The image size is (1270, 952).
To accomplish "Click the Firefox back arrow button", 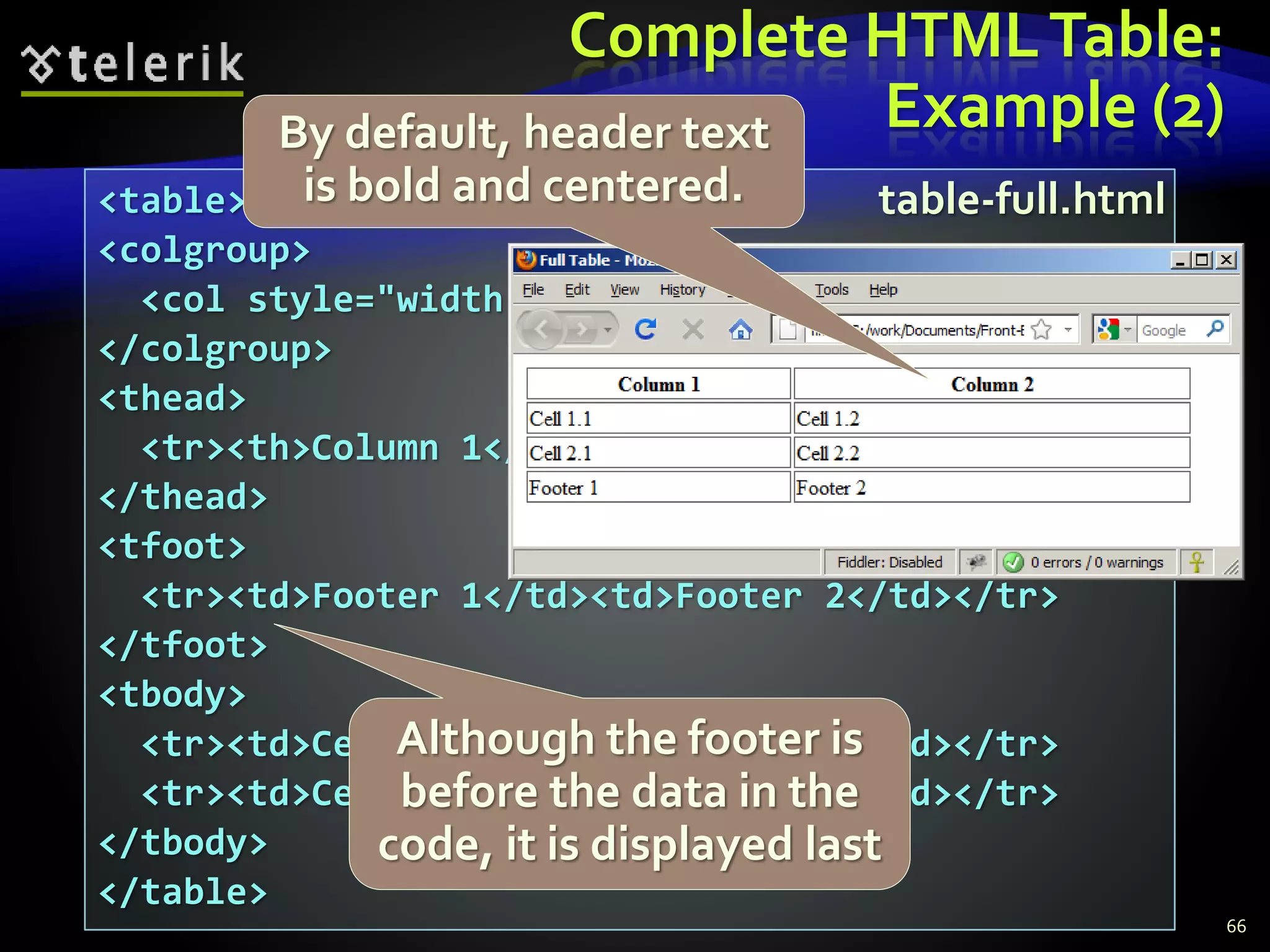I will click(541, 330).
